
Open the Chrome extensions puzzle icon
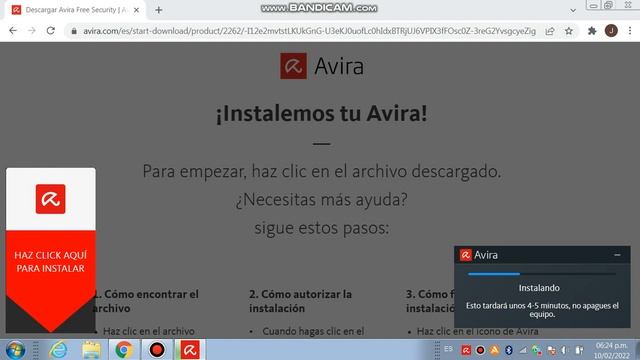[x=592, y=31]
